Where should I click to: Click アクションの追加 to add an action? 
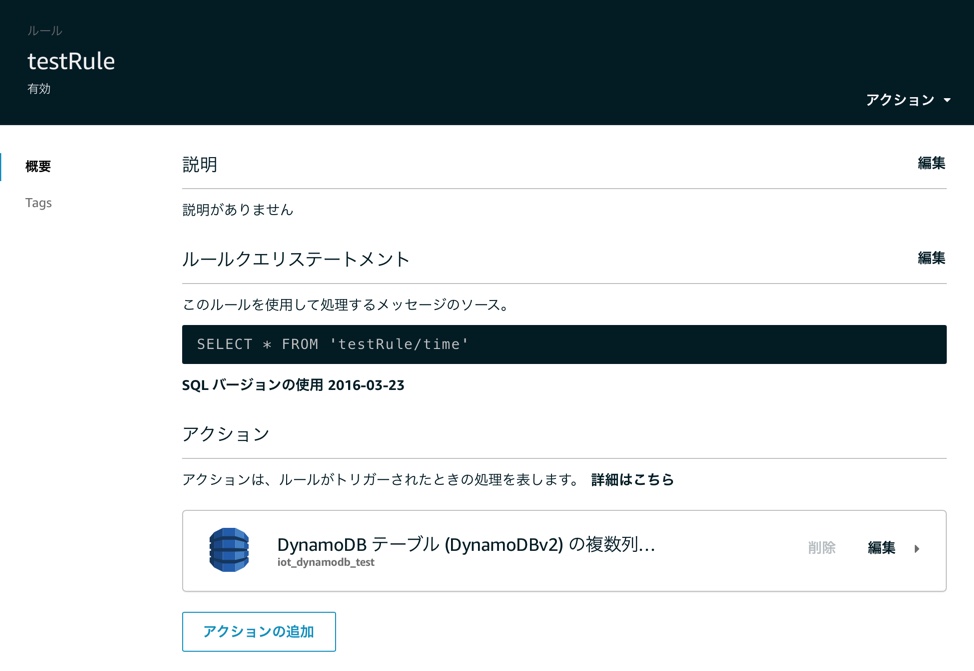pos(258,631)
